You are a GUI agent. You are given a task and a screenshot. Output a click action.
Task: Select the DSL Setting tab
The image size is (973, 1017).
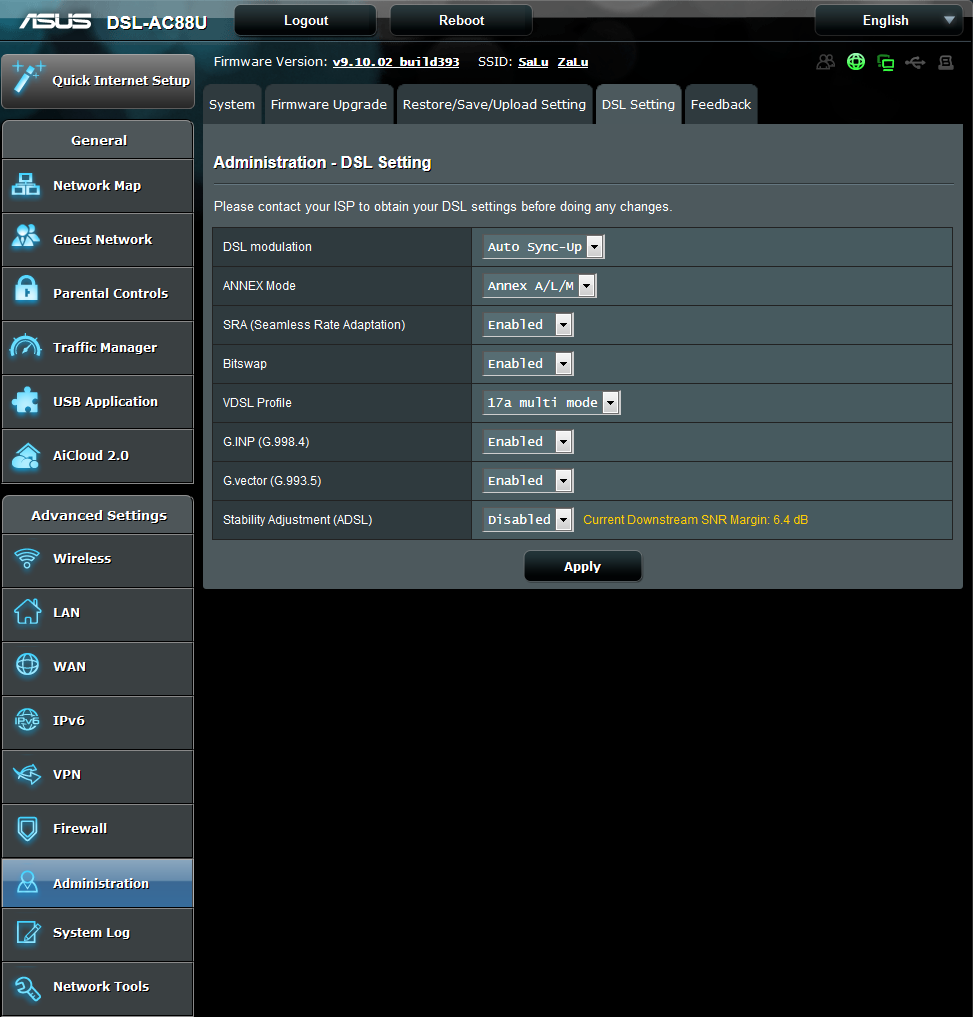pos(638,104)
